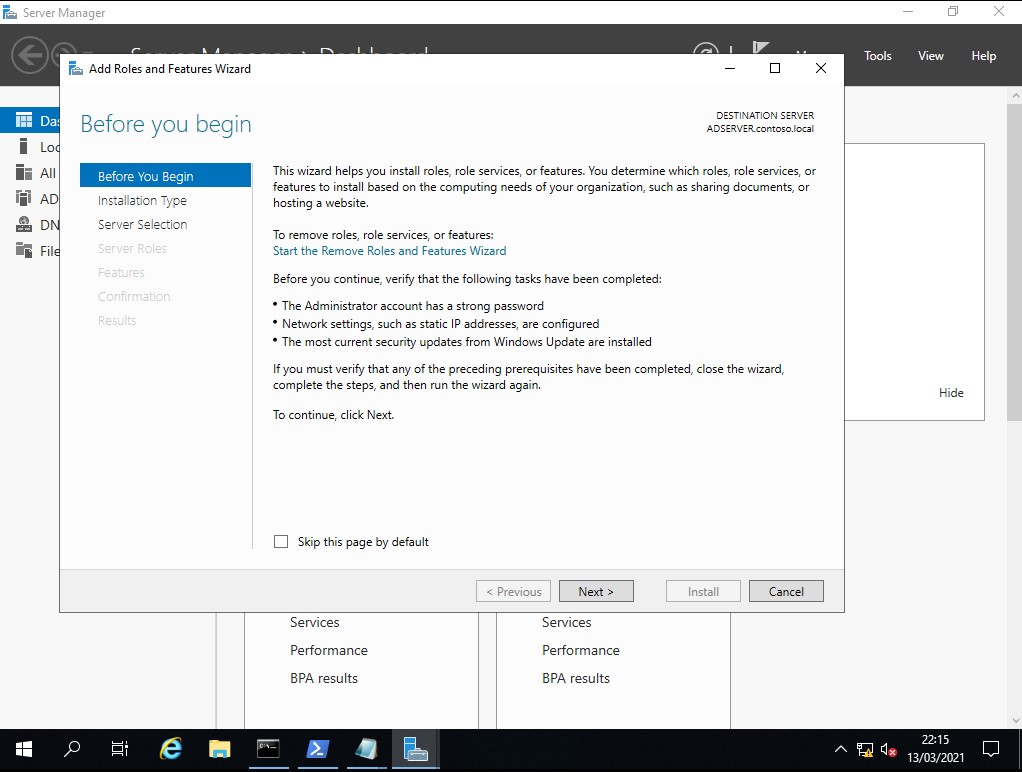The height and width of the screenshot is (772, 1022).
Task: Show hidden system tray icons
Action: click(840, 749)
